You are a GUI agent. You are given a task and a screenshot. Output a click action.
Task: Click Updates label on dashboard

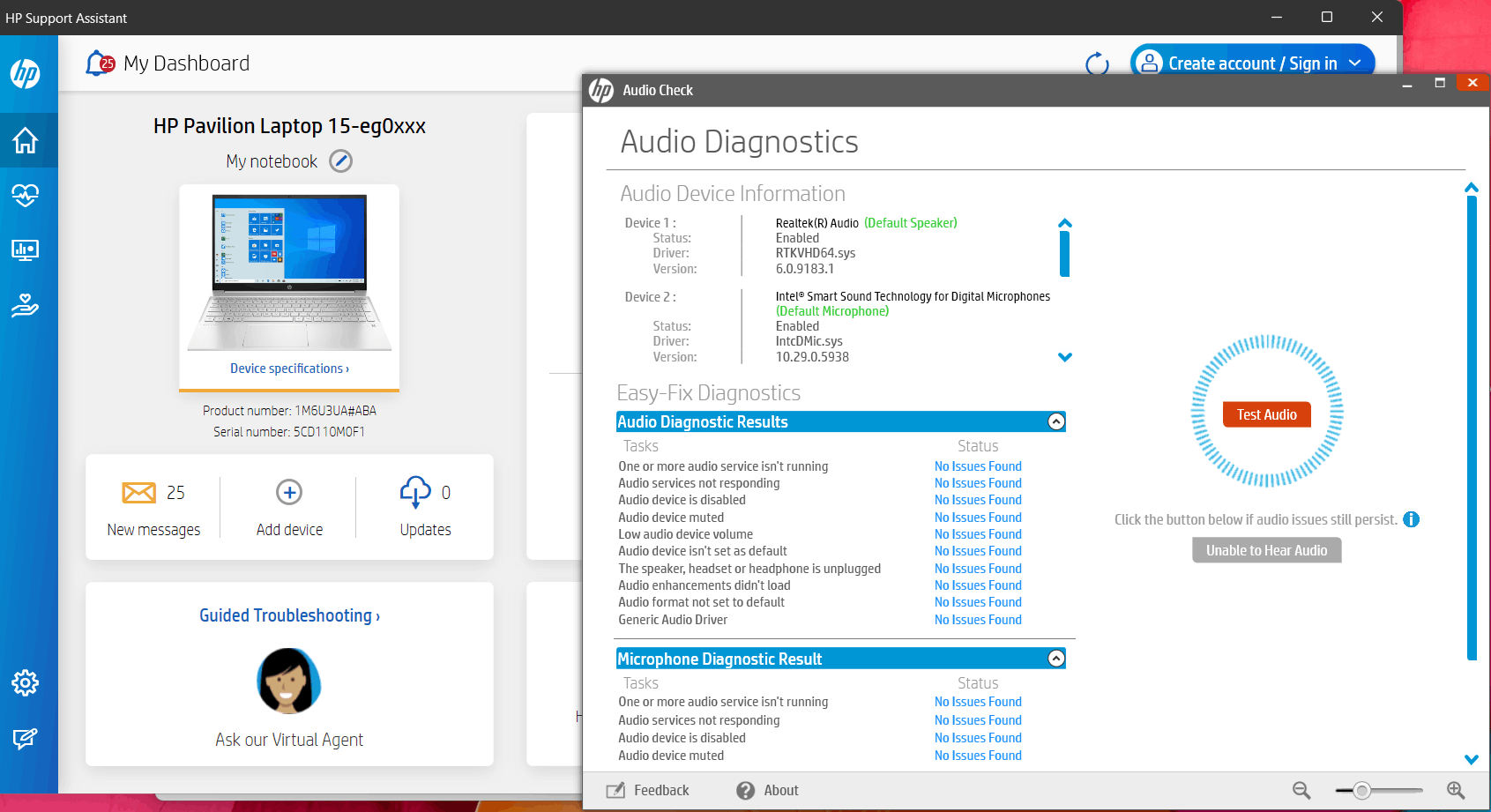click(x=425, y=530)
